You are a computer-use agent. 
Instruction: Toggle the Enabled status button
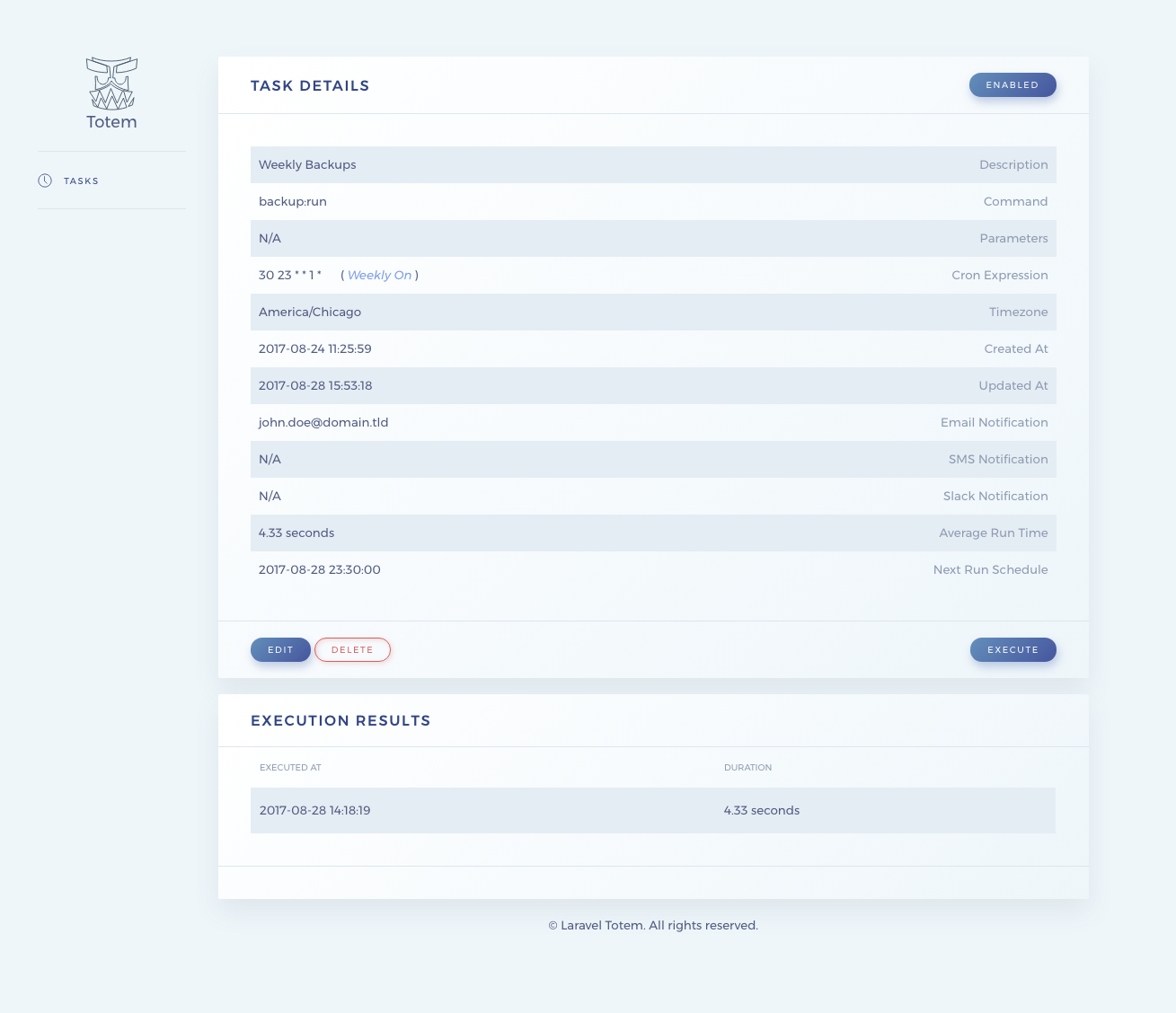pos(1012,84)
